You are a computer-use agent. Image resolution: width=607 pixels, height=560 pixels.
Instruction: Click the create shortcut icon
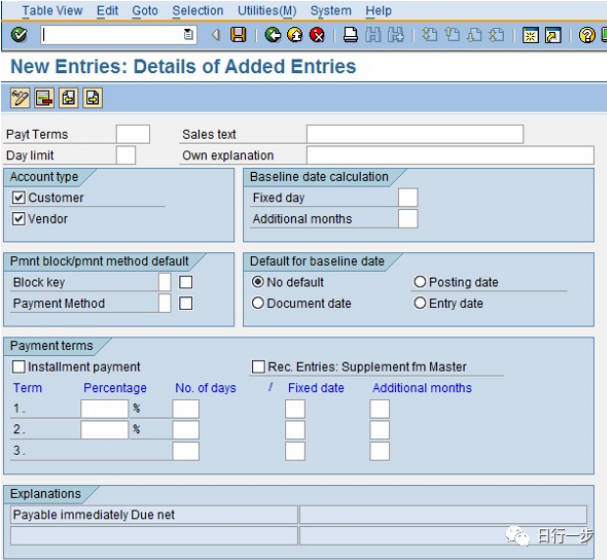coord(553,35)
